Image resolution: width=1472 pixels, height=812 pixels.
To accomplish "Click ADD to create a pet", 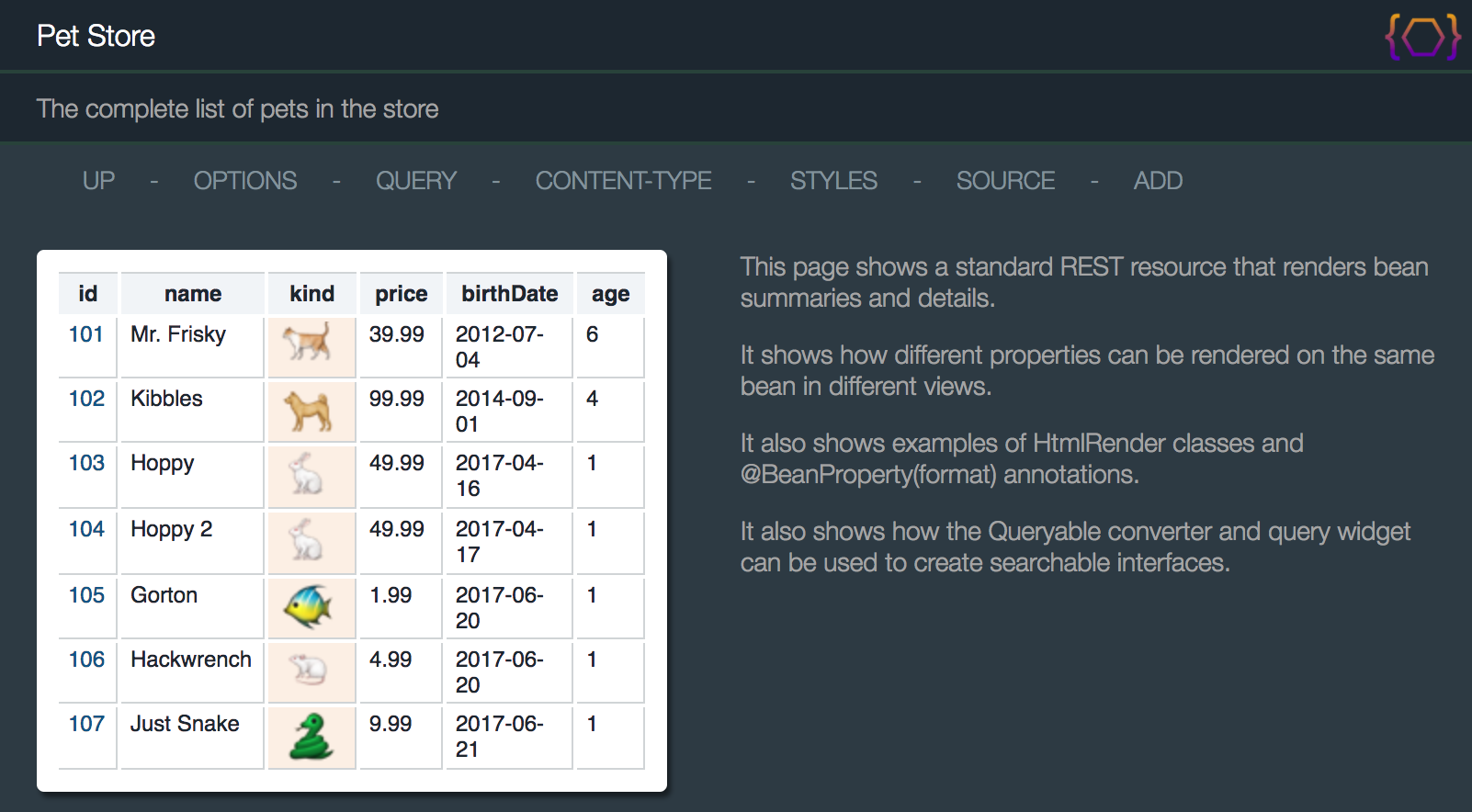I will coord(1158,181).
